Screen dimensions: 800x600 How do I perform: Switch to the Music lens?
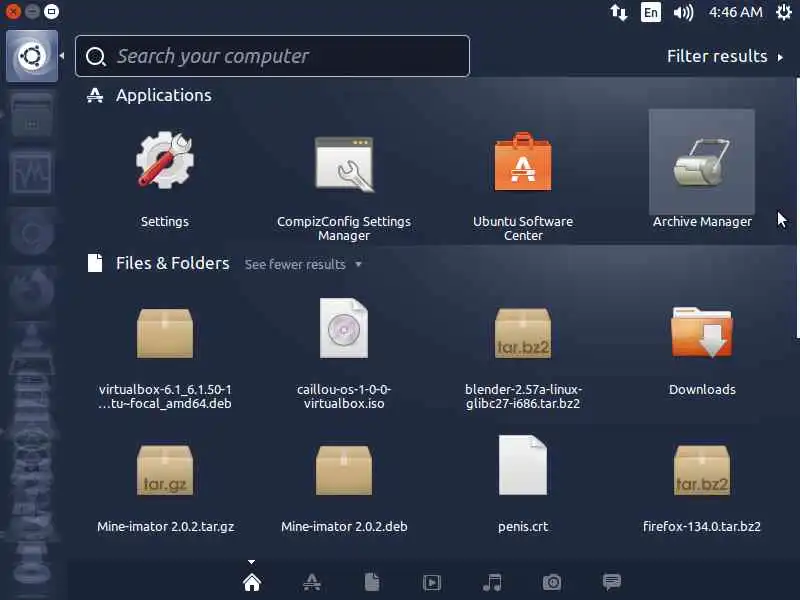point(492,582)
